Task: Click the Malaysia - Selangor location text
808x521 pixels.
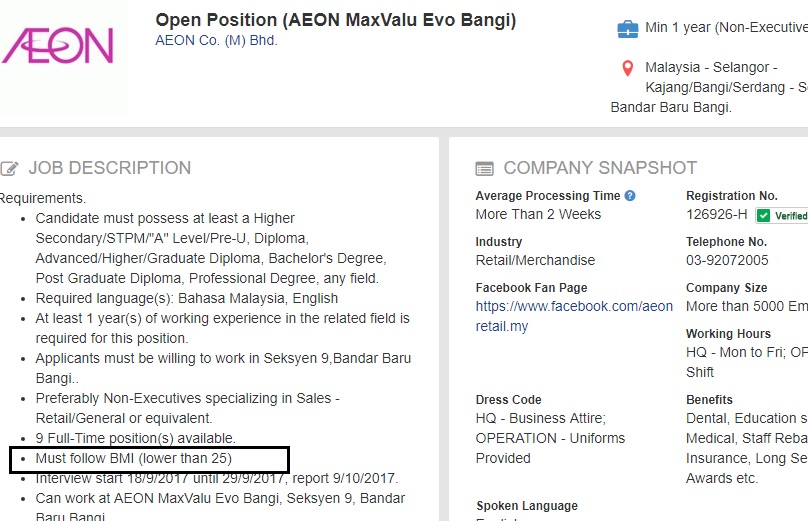Action: click(x=711, y=68)
